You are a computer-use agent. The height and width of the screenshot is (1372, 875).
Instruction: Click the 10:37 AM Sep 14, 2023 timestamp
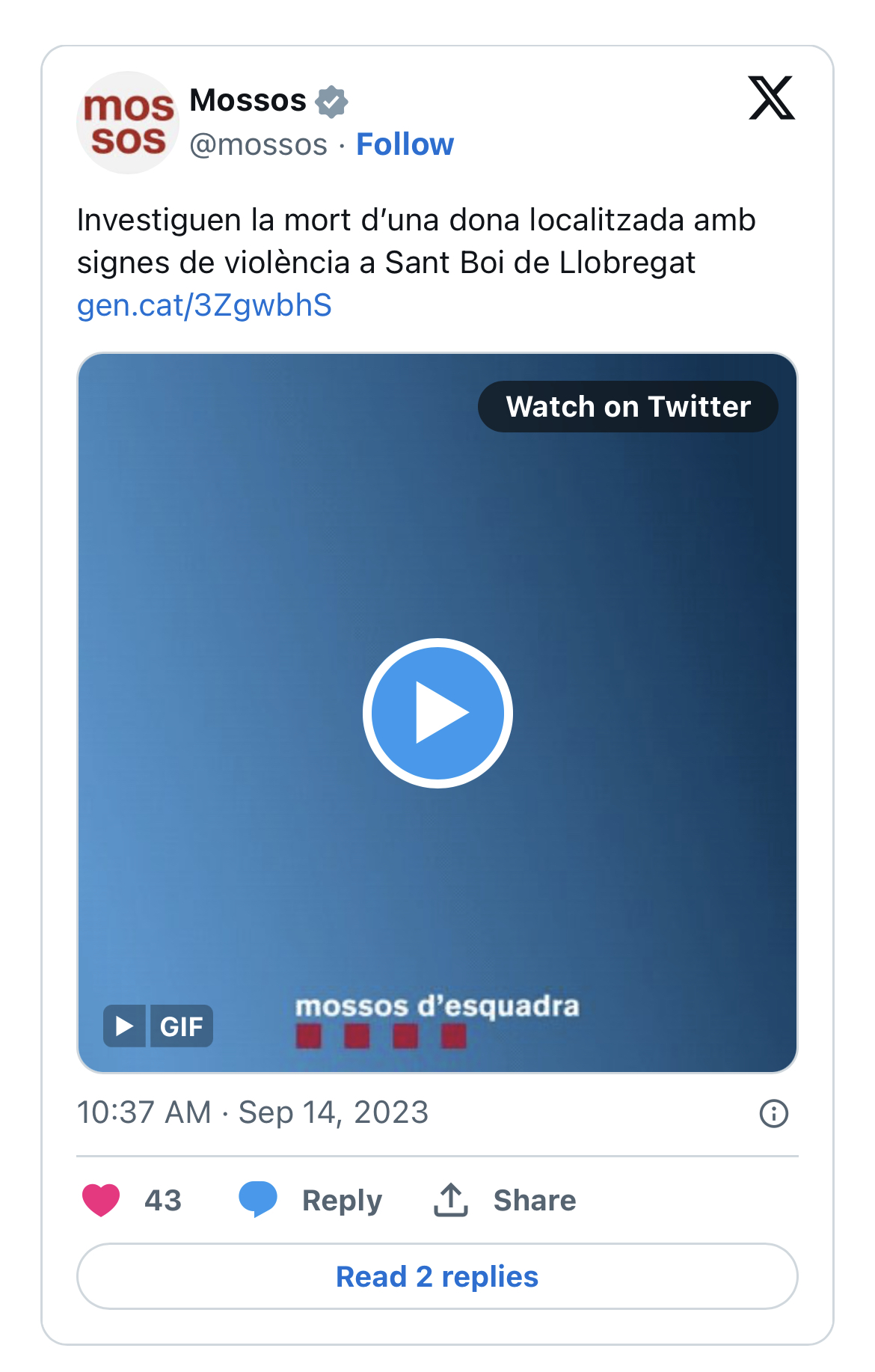pos(253,1112)
